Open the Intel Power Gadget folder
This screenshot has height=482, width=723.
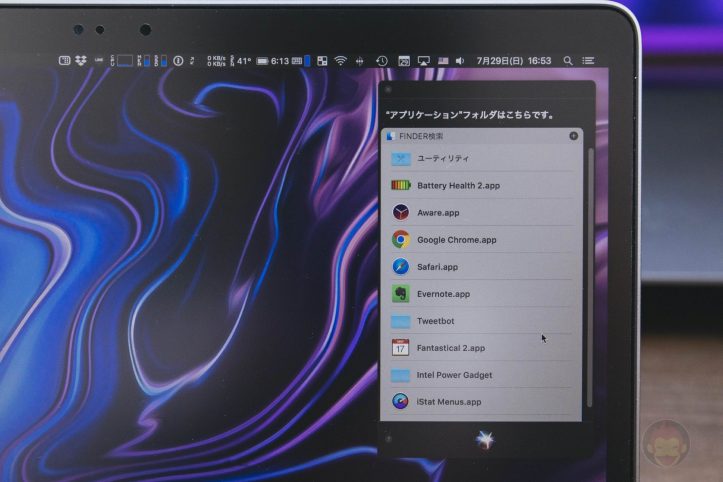click(x=454, y=375)
